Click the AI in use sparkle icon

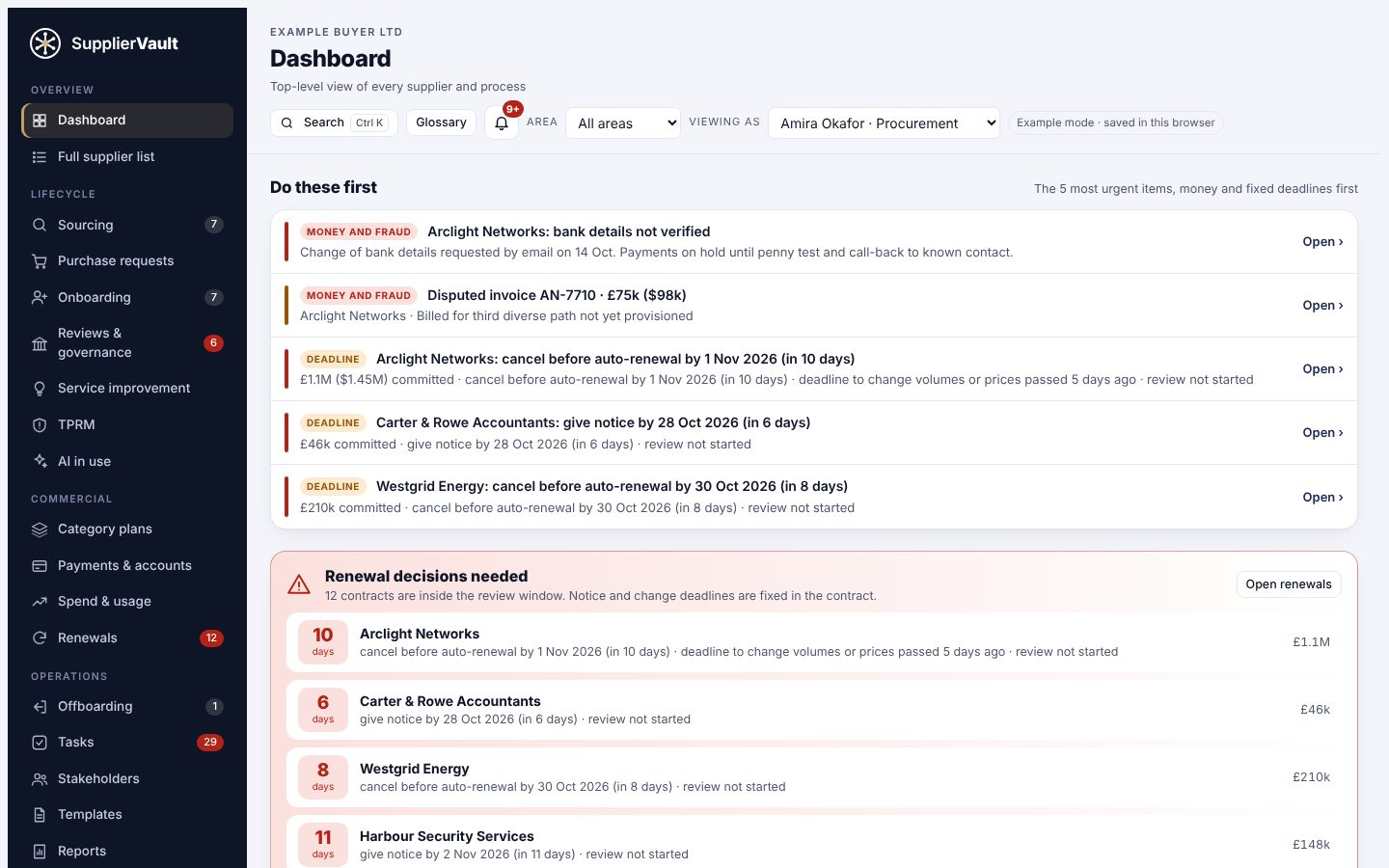[x=40, y=462]
